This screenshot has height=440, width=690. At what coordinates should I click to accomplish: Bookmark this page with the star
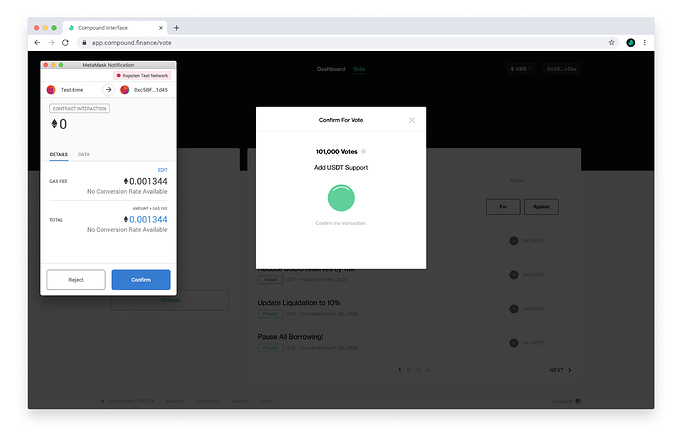point(611,43)
